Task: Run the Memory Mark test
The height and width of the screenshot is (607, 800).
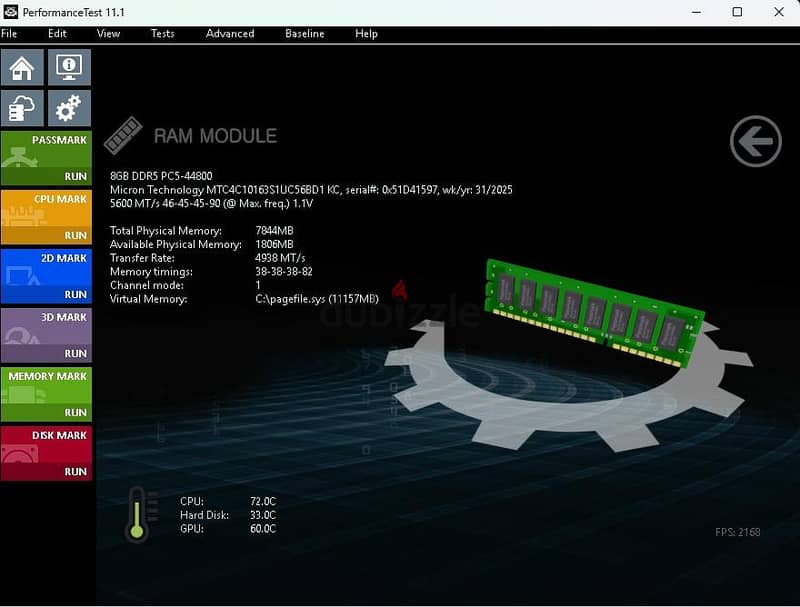Action: pyautogui.click(x=76, y=413)
